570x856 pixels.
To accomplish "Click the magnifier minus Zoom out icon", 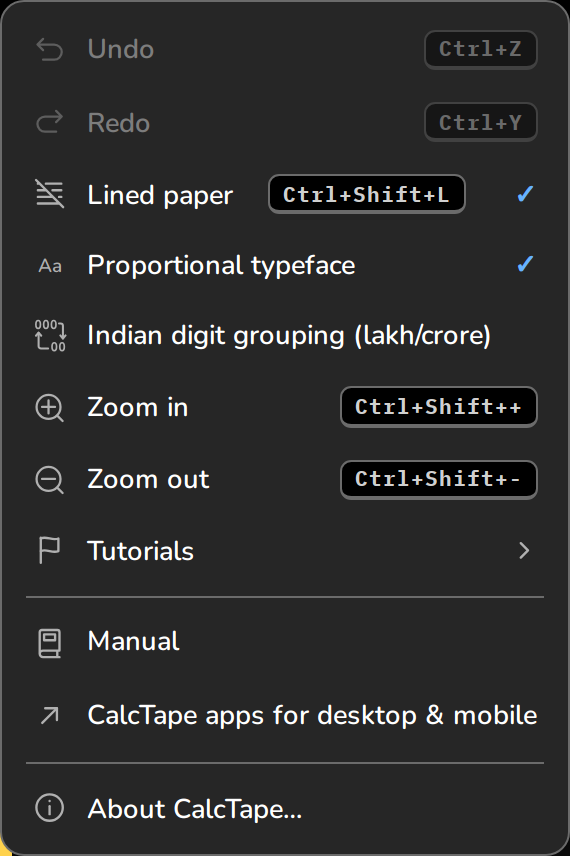I will pyautogui.click(x=50, y=480).
